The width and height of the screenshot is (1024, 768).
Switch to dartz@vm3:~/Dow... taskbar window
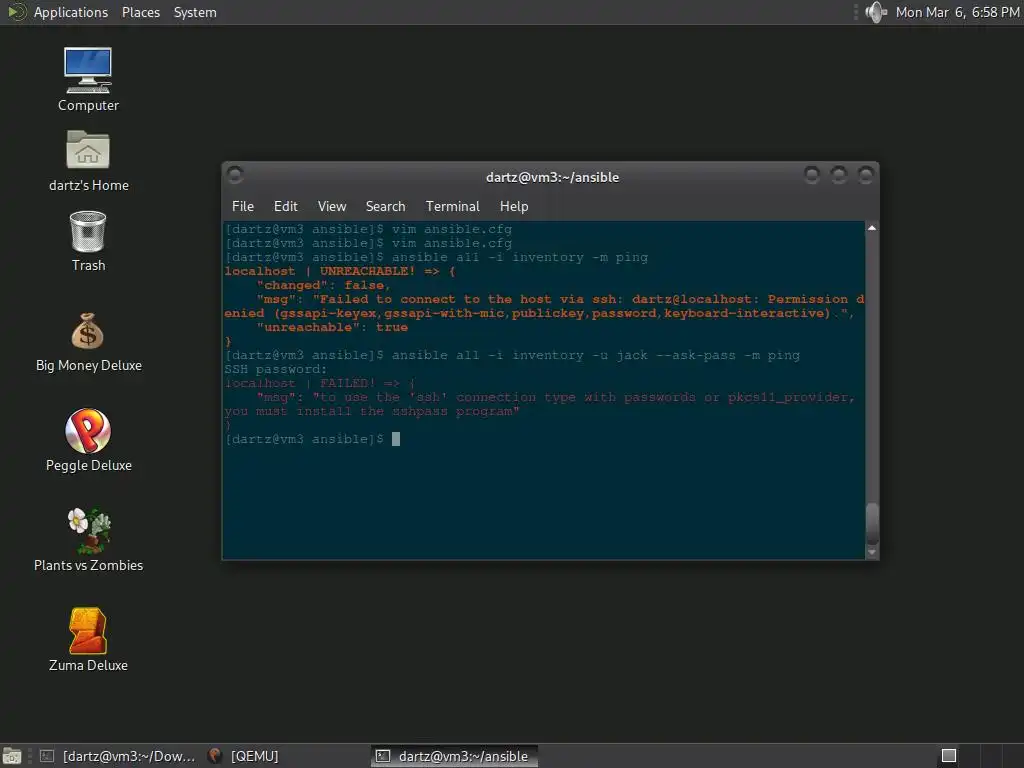pos(118,756)
